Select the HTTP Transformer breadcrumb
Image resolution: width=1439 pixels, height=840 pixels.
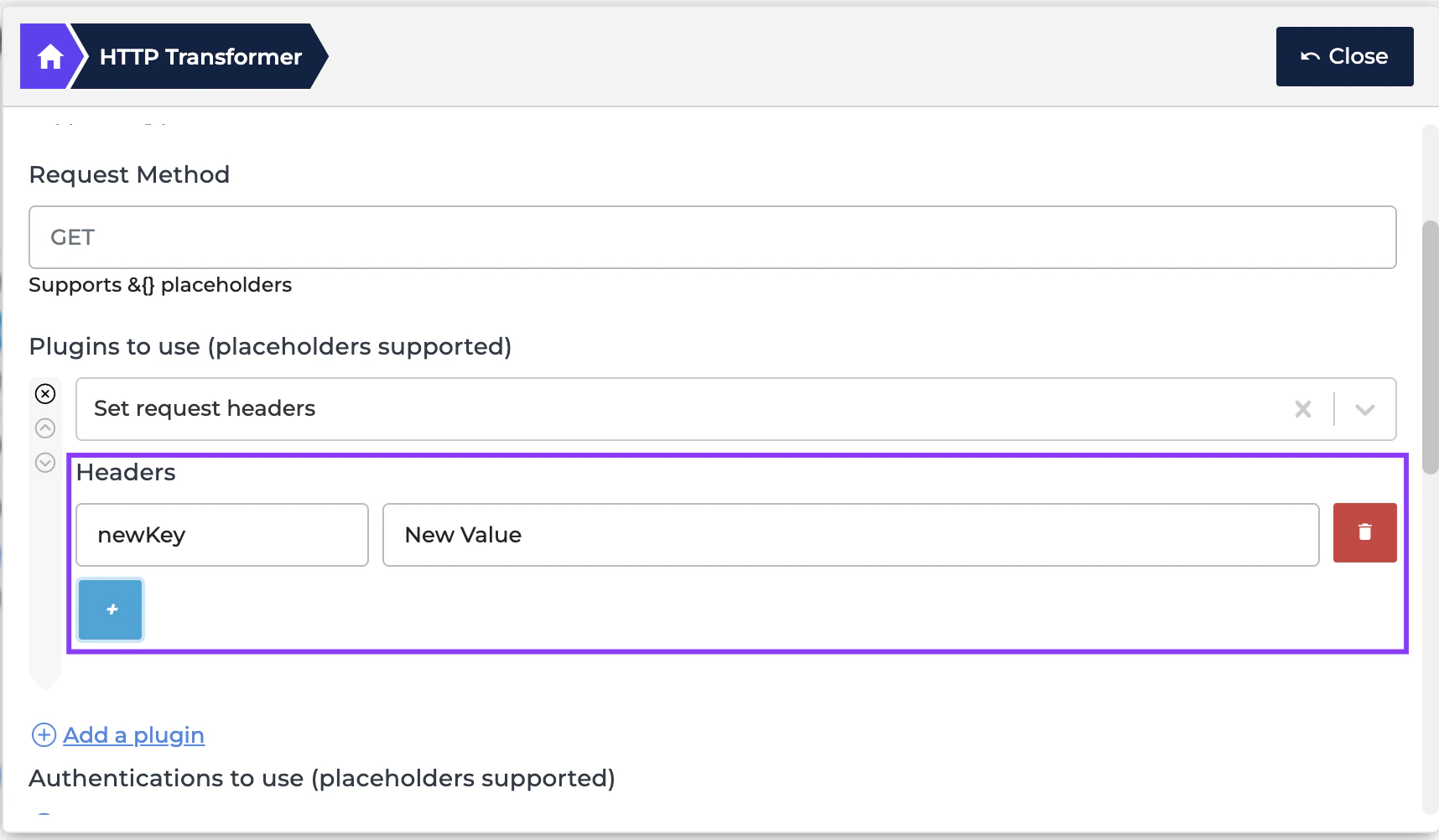pos(200,57)
